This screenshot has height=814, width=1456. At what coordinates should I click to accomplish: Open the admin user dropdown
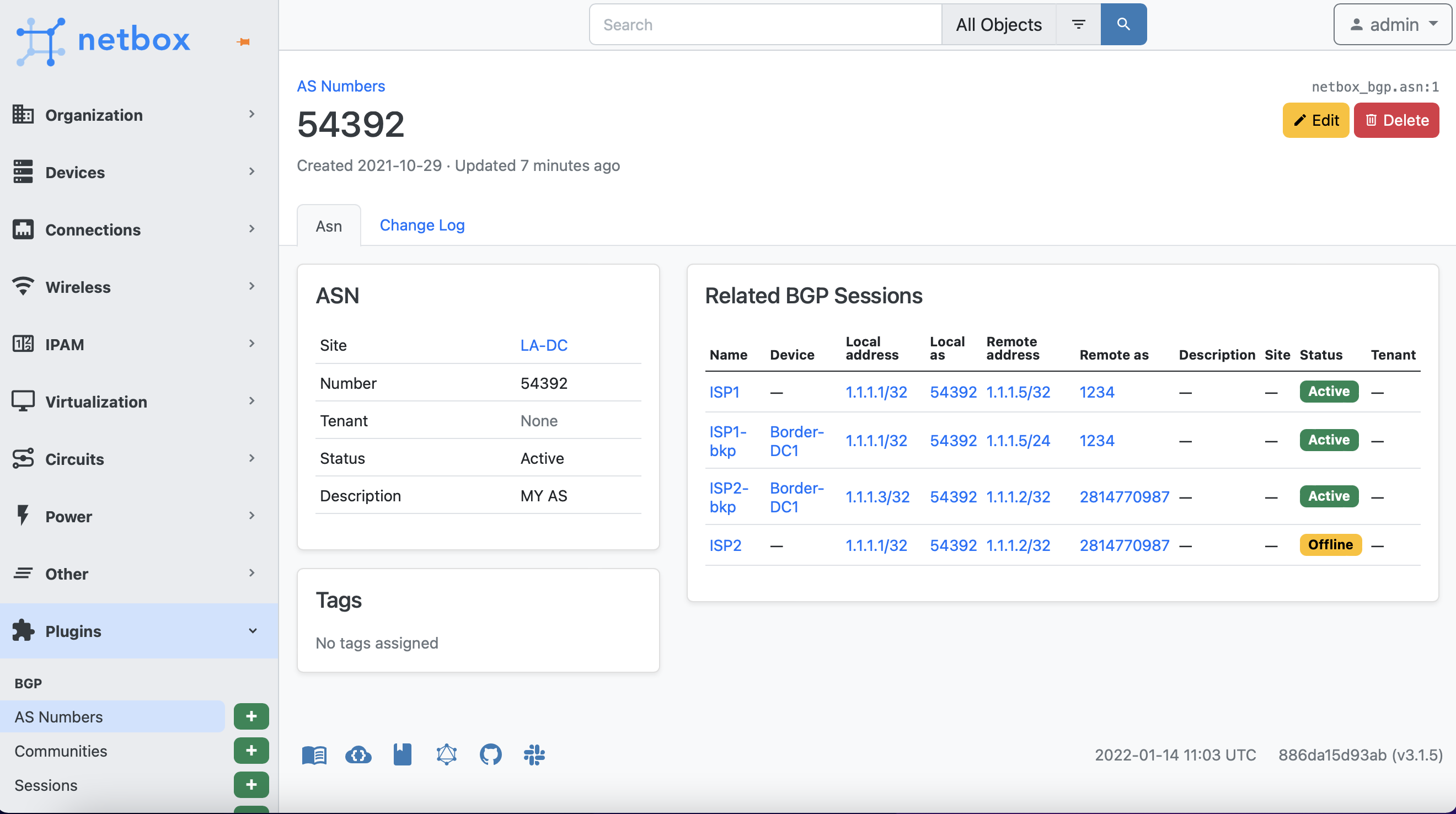tap(1392, 24)
